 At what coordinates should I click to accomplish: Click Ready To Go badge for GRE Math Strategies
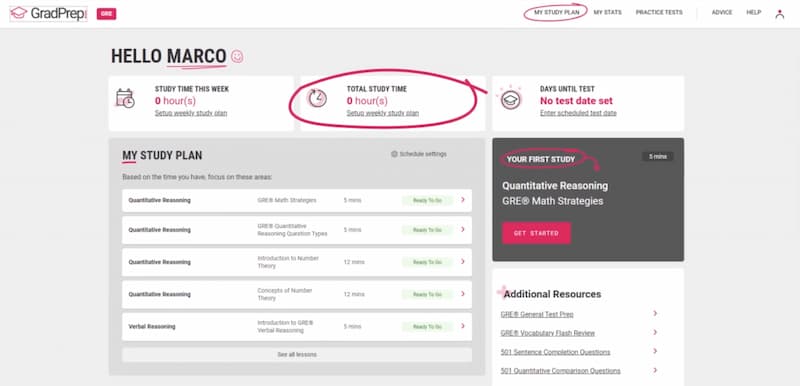tap(428, 200)
